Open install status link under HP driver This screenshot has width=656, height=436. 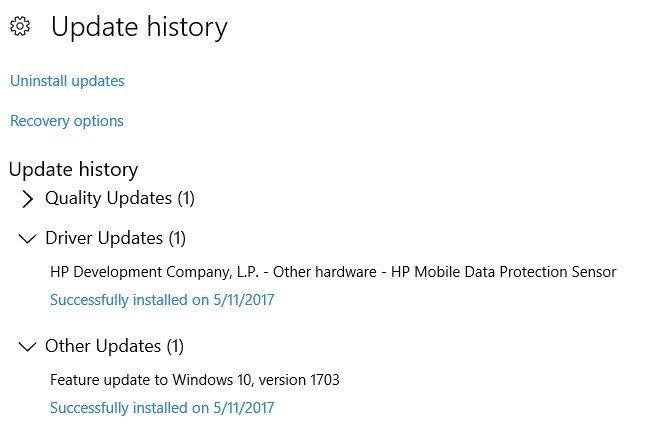[x=162, y=299]
